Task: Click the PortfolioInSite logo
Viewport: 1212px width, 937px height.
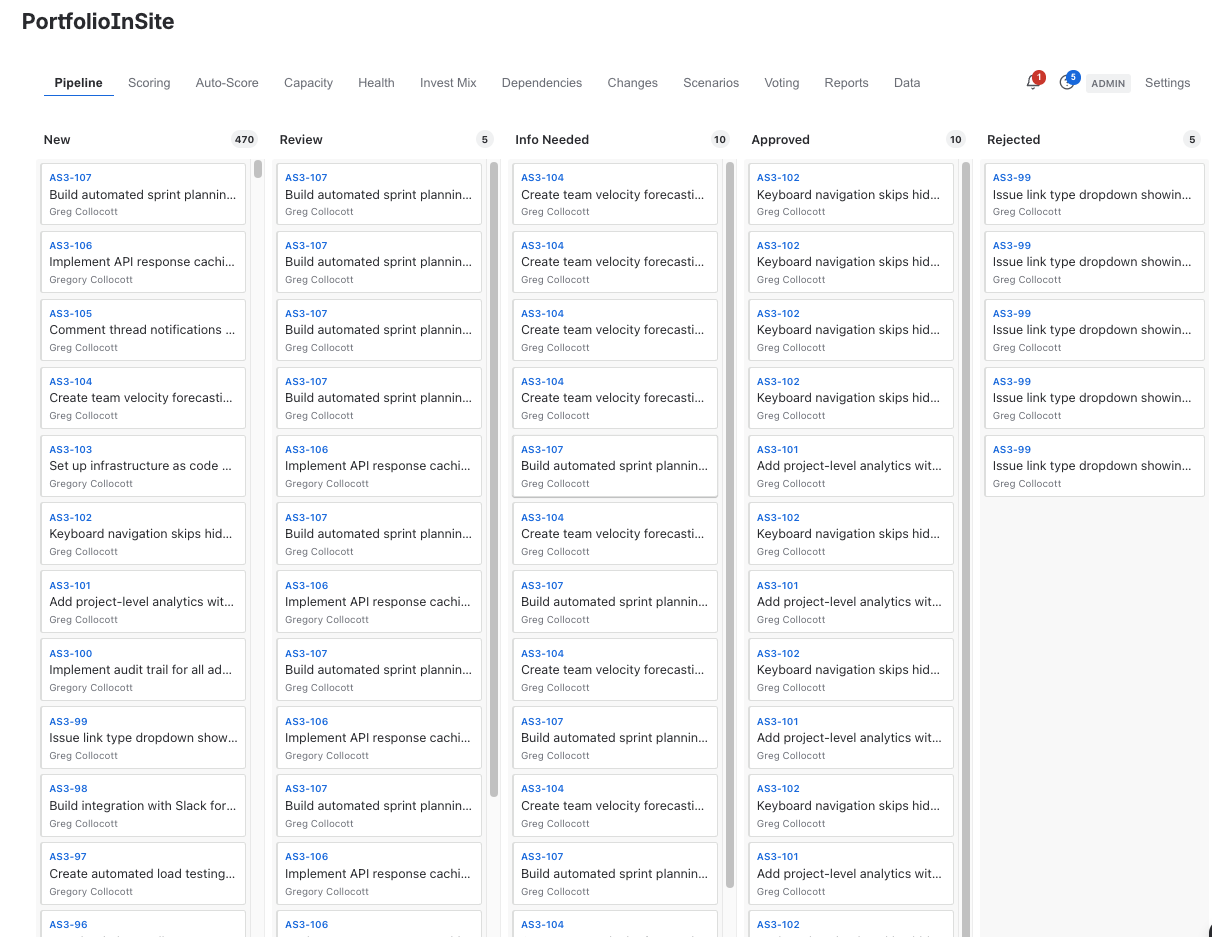Action: click(x=97, y=21)
